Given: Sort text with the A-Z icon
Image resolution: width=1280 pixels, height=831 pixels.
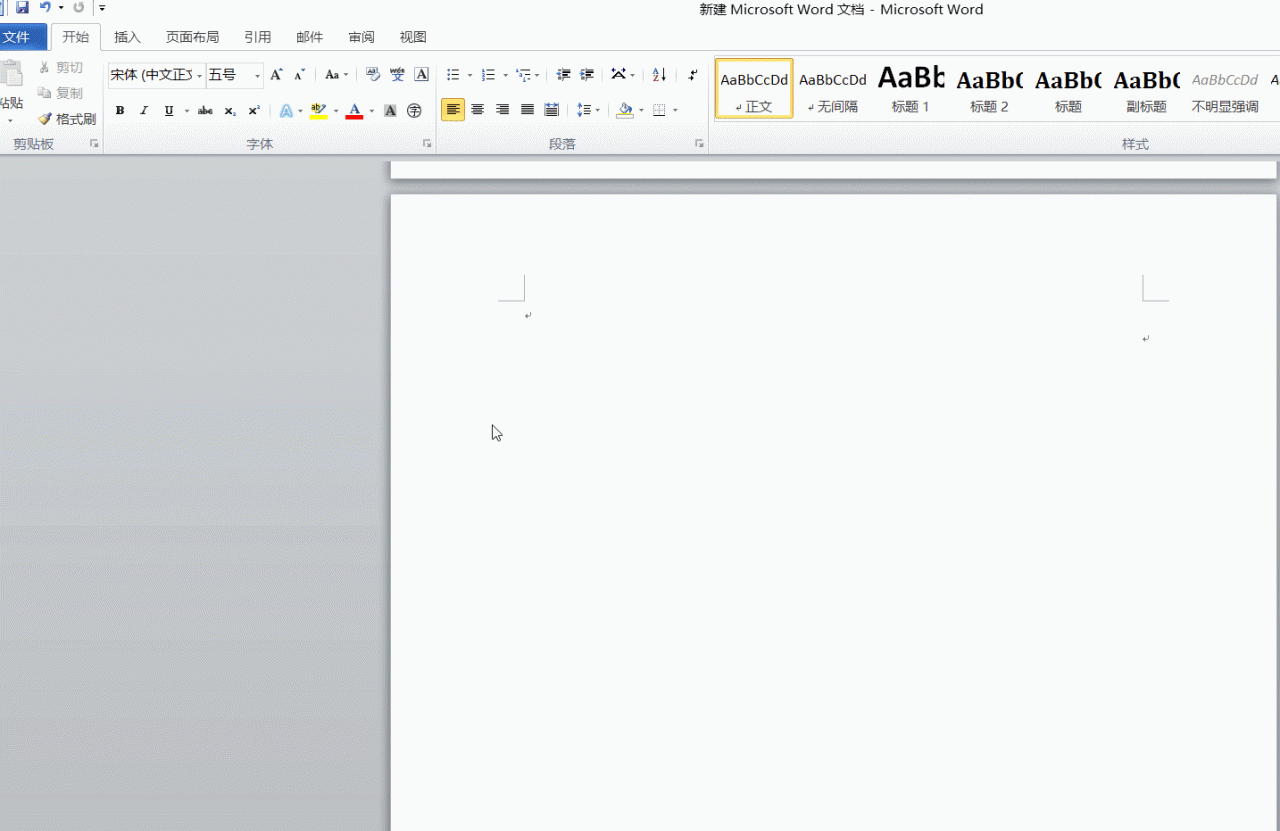Looking at the screenshot, I should click(659, 75).
